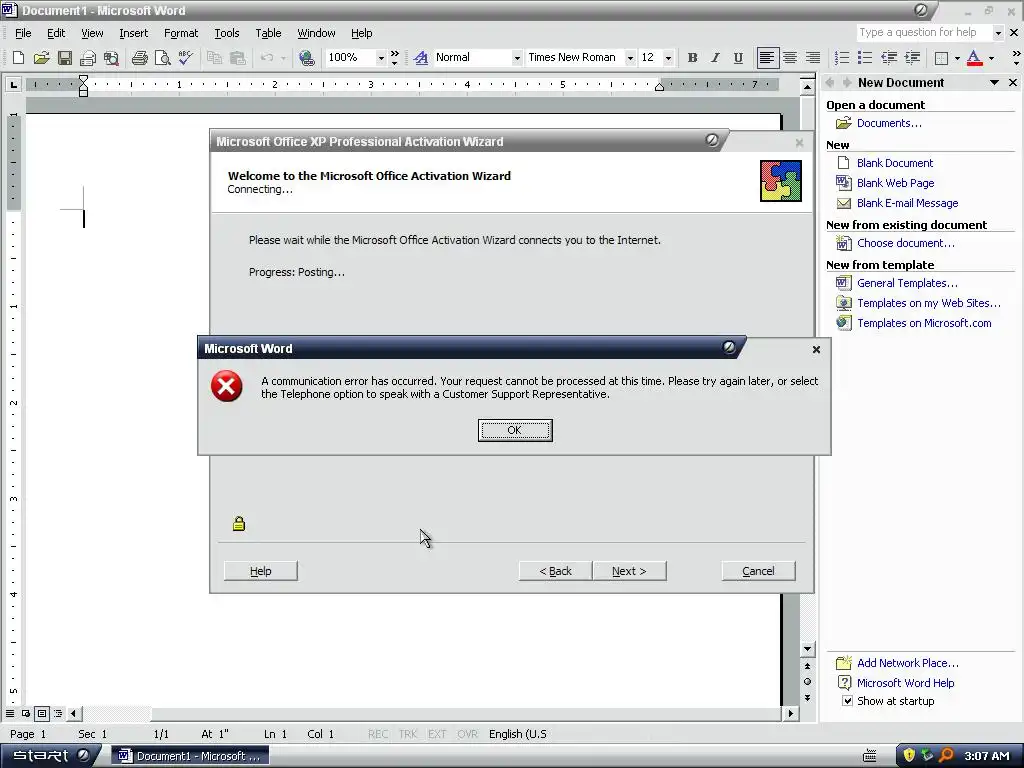The image size is (1024, 768).
Task: Switch to Outline View icon
Action: (x=57, y=714)
